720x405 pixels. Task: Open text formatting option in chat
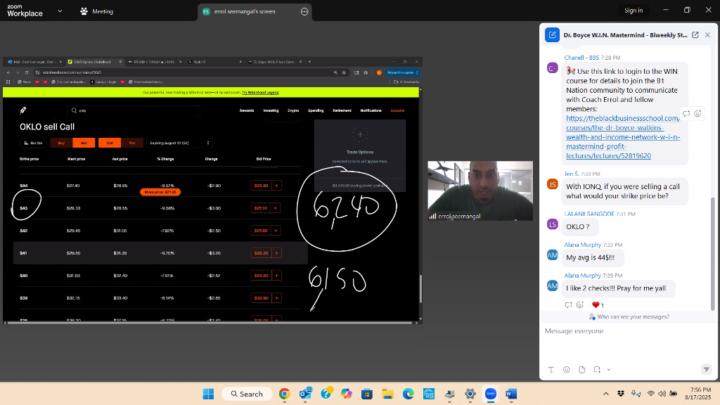tap(551, 370)
